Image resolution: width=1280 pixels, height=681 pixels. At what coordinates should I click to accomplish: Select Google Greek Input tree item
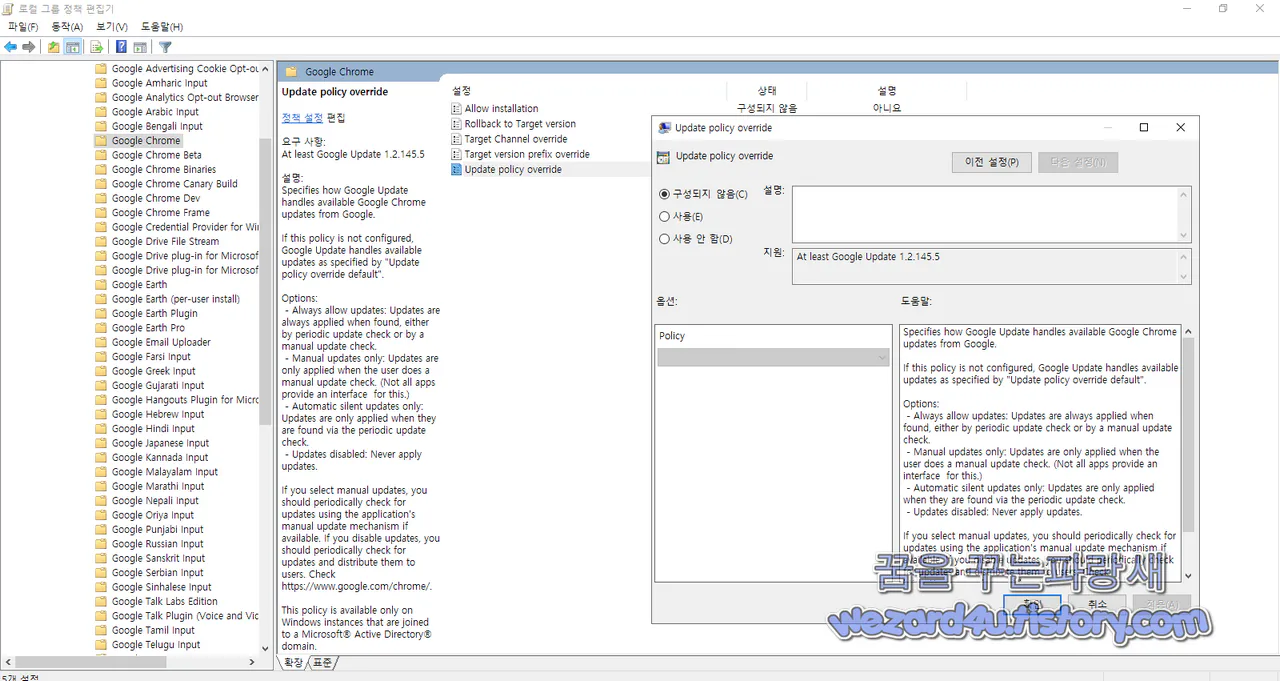click(x=153, y=371)
